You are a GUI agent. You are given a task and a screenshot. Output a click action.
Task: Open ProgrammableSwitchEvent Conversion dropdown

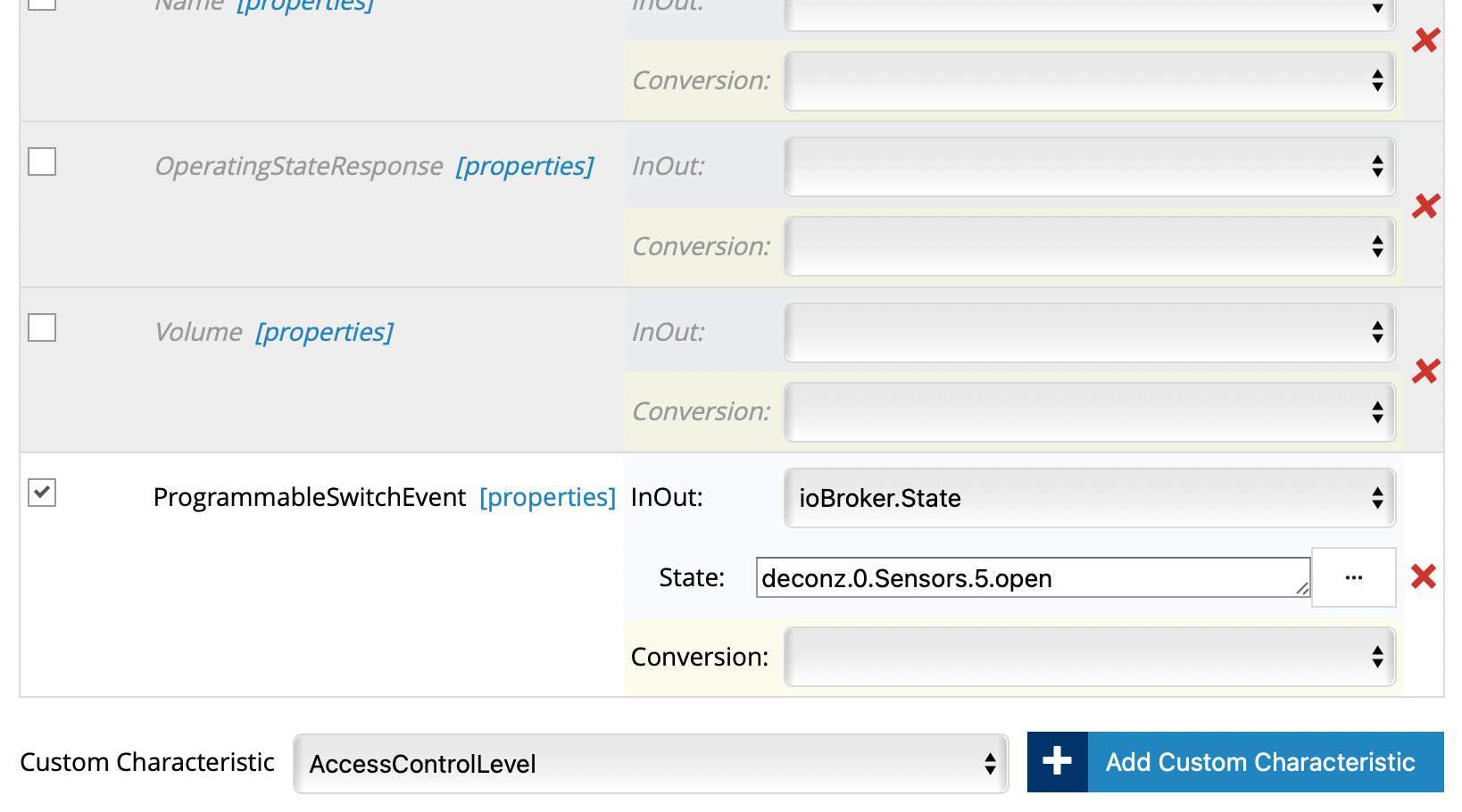coord(1089,657)
